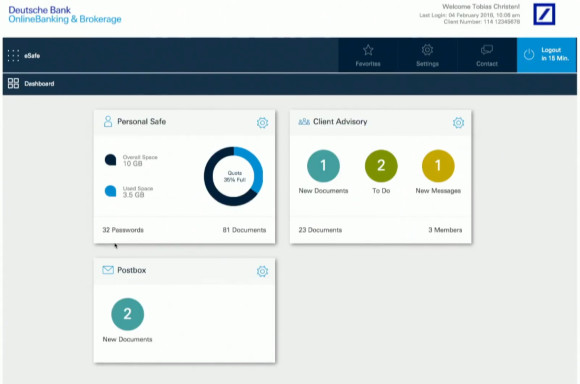Screen dimensions: 580x384
Task: Click the Personal Safe person icon
Action: tap(108, 121)
